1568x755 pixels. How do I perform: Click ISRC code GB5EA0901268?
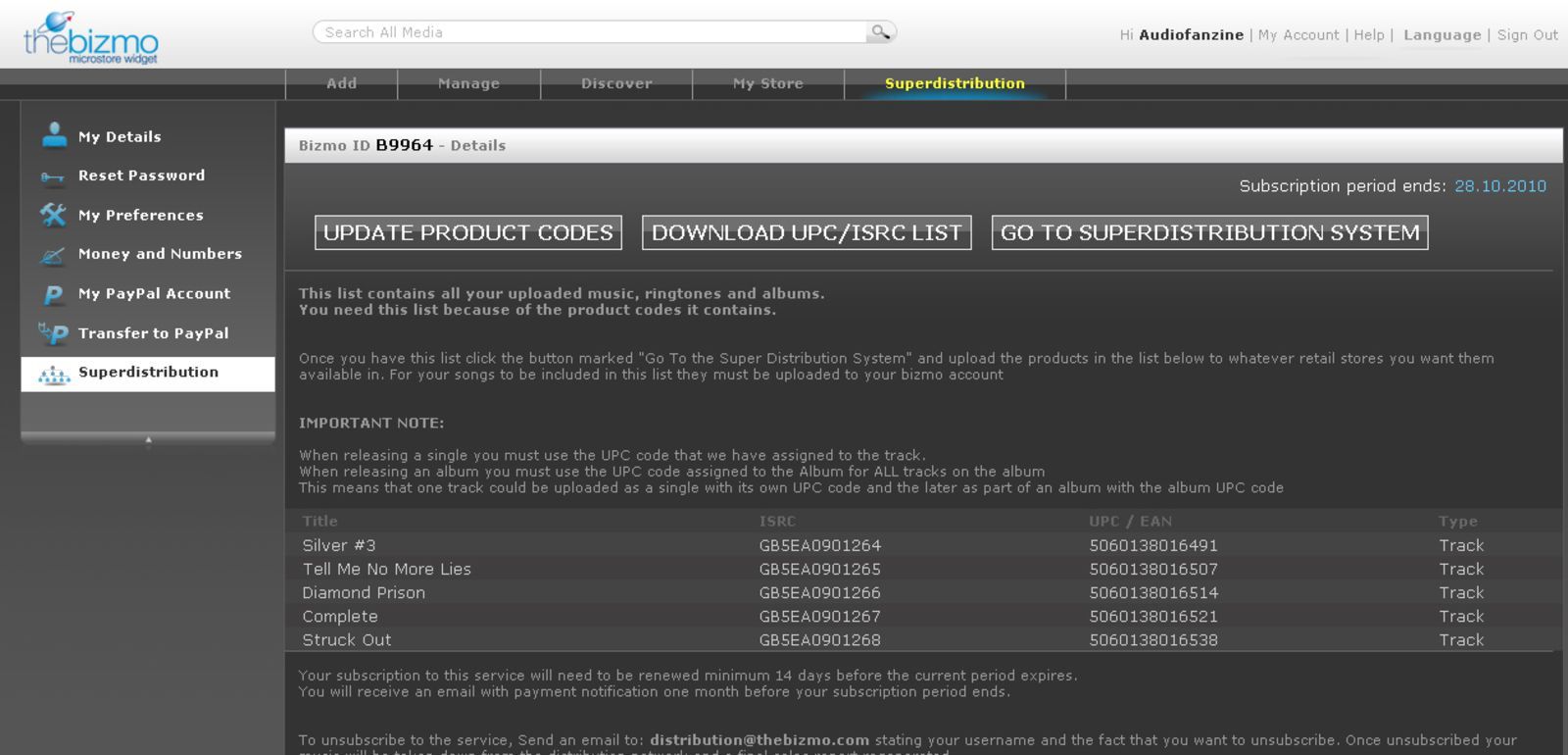pyautogui.click(x=819, y=639)
